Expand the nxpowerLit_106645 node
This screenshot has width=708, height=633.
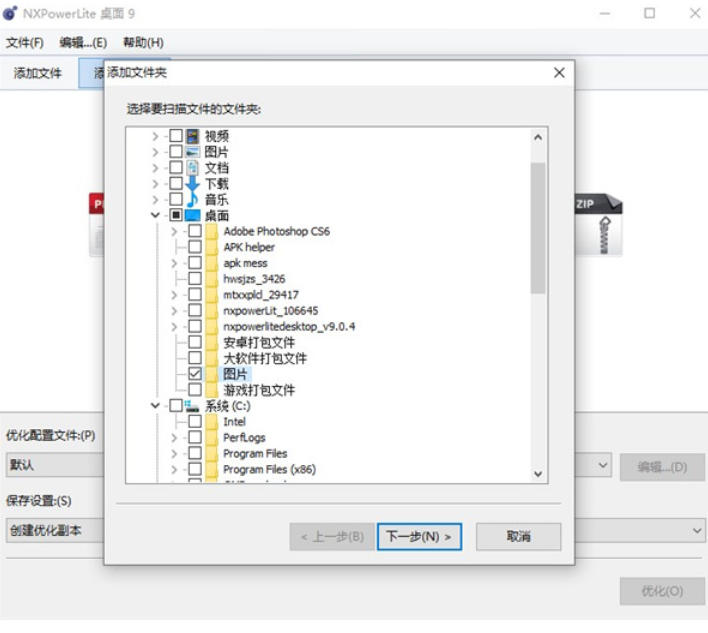click(x=174, y=310)
